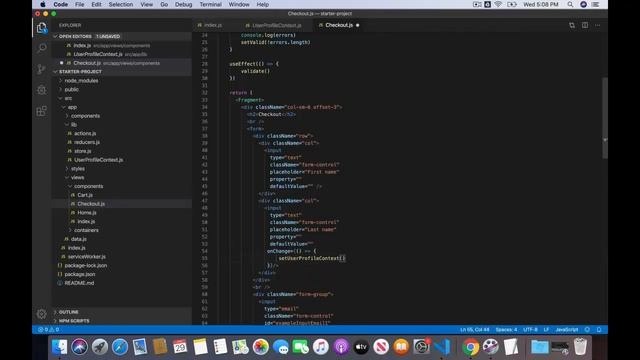Click the notifications bell in status bar
640x360 pixels.
599,329
